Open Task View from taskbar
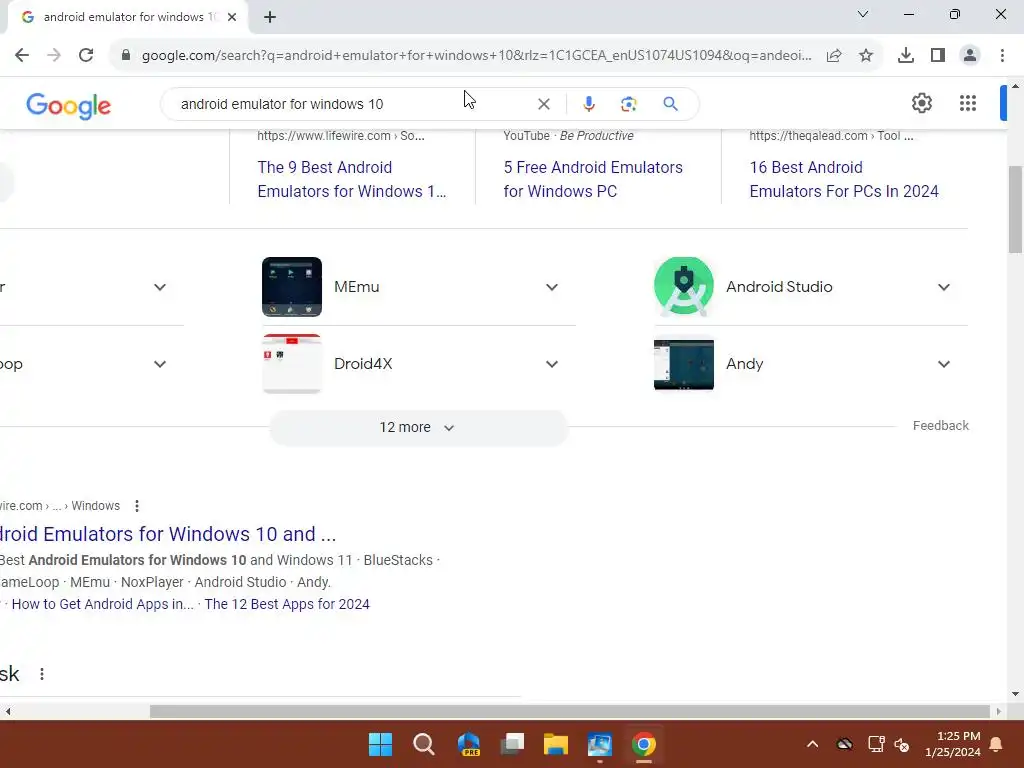Image resolution: width=1024 pixels, height=768 pixels. pyautogui.click(x=512, y=744)
